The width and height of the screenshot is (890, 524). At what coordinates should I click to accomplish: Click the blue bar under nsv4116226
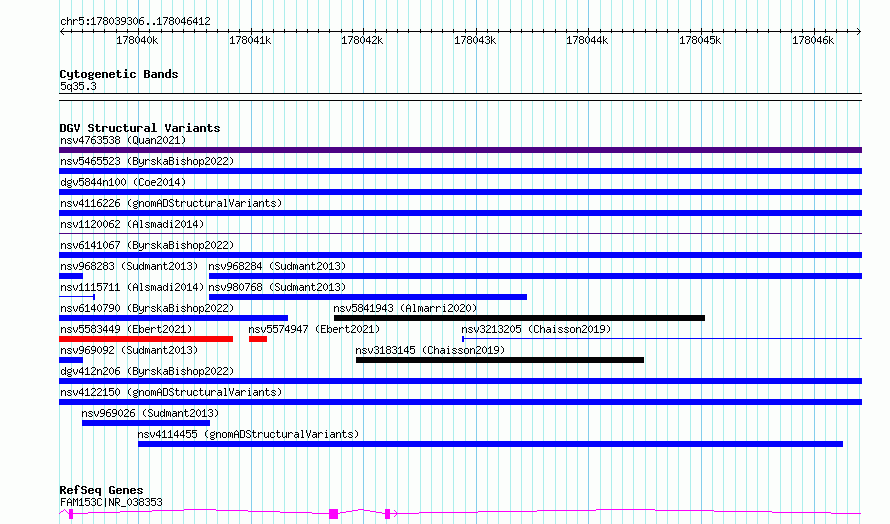point(460,213)
